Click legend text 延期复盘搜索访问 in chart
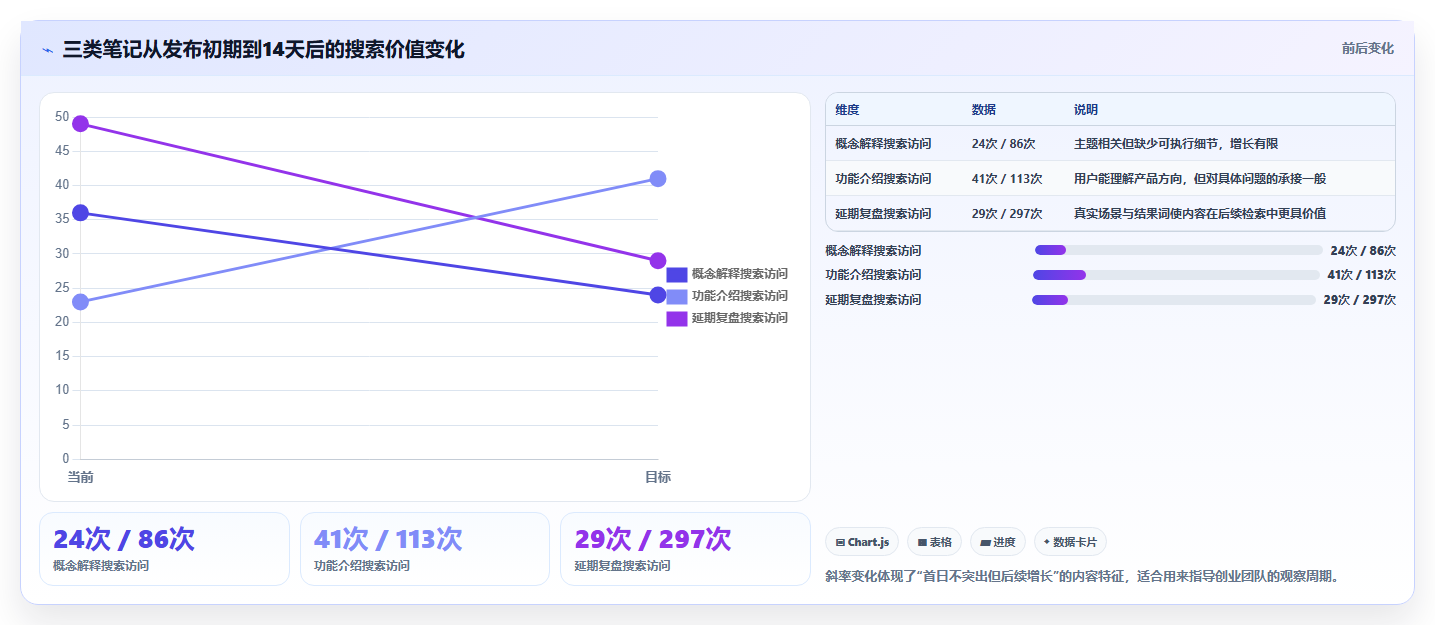Screen dimensions: 1435x625 click(x=740, y=318)
